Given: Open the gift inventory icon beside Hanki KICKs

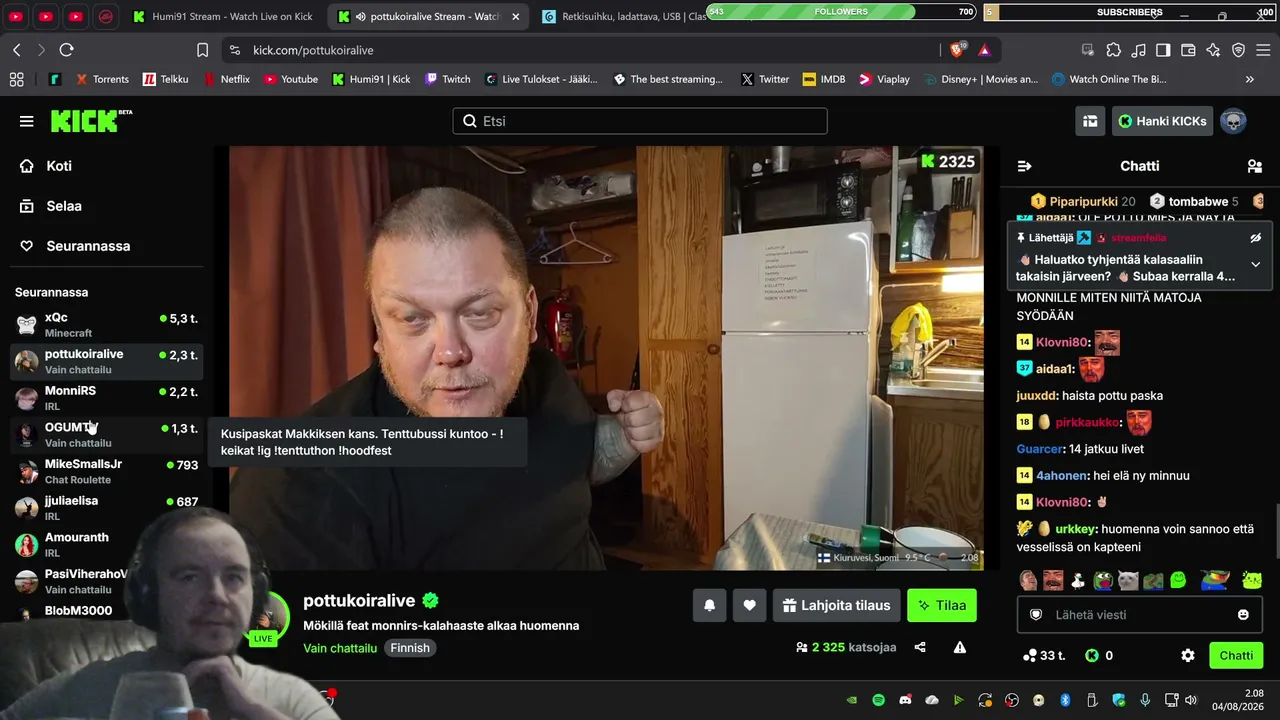Looking at the screenshot, I should pos(1090,121).
